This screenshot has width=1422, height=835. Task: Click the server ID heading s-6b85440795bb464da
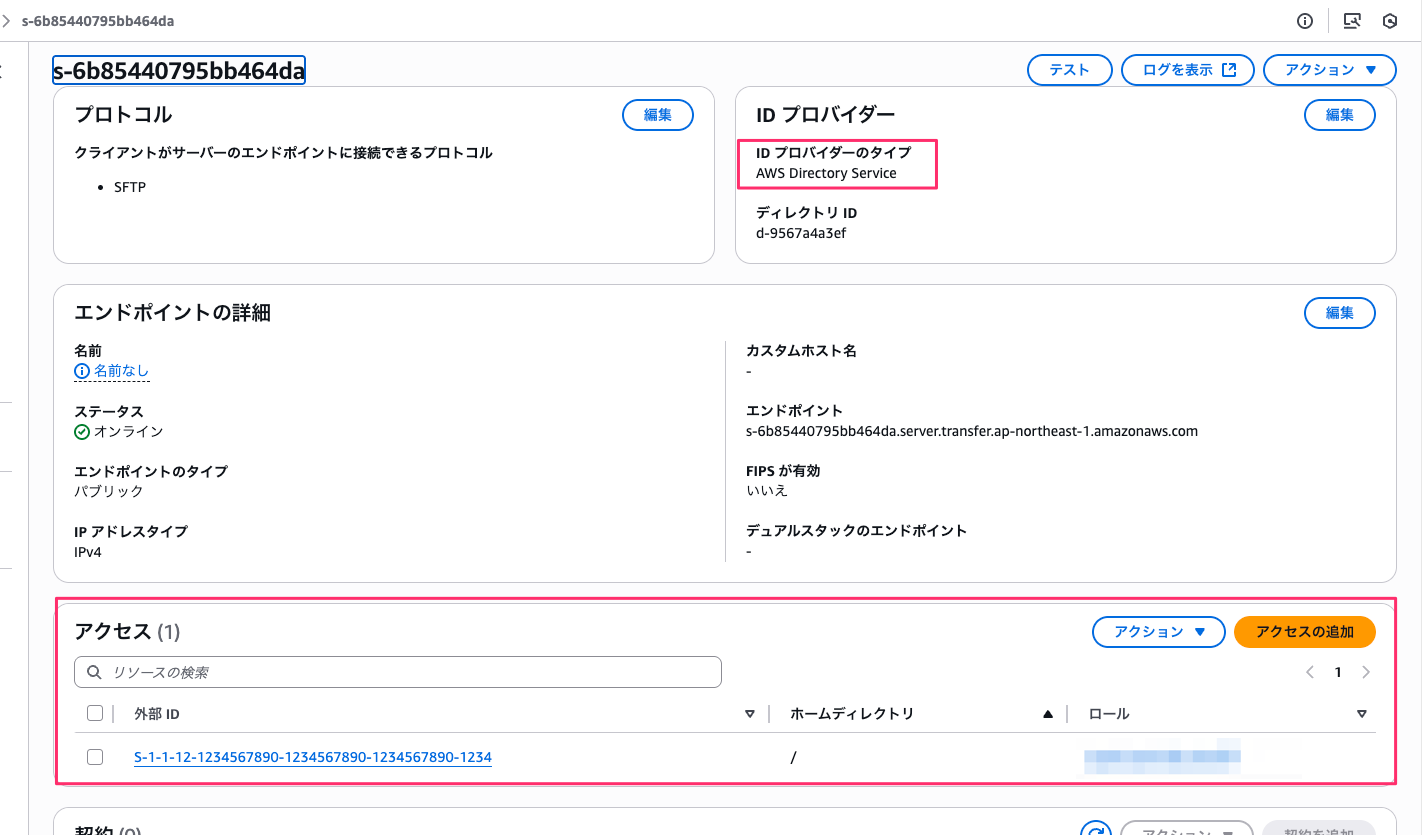pyautogui.click(x=179, y=70)
